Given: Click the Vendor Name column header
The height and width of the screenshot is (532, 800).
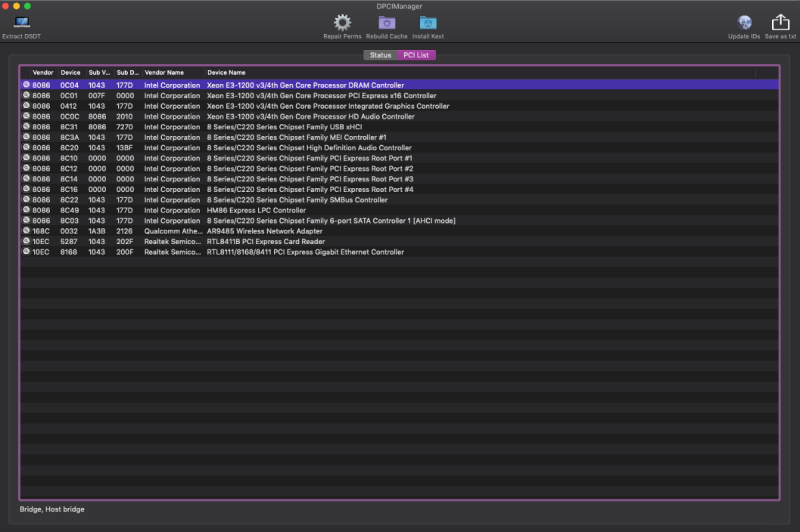Looking at the screenshot, I should click(164, 73).
